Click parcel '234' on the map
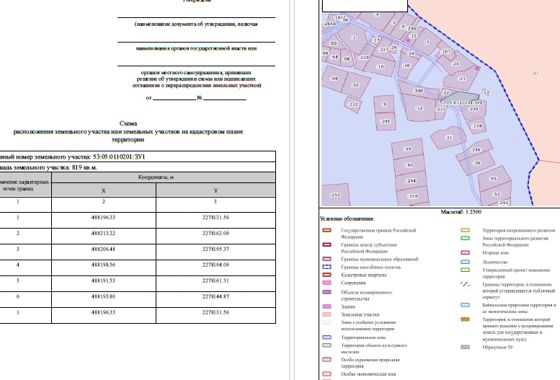 [474, 109]
